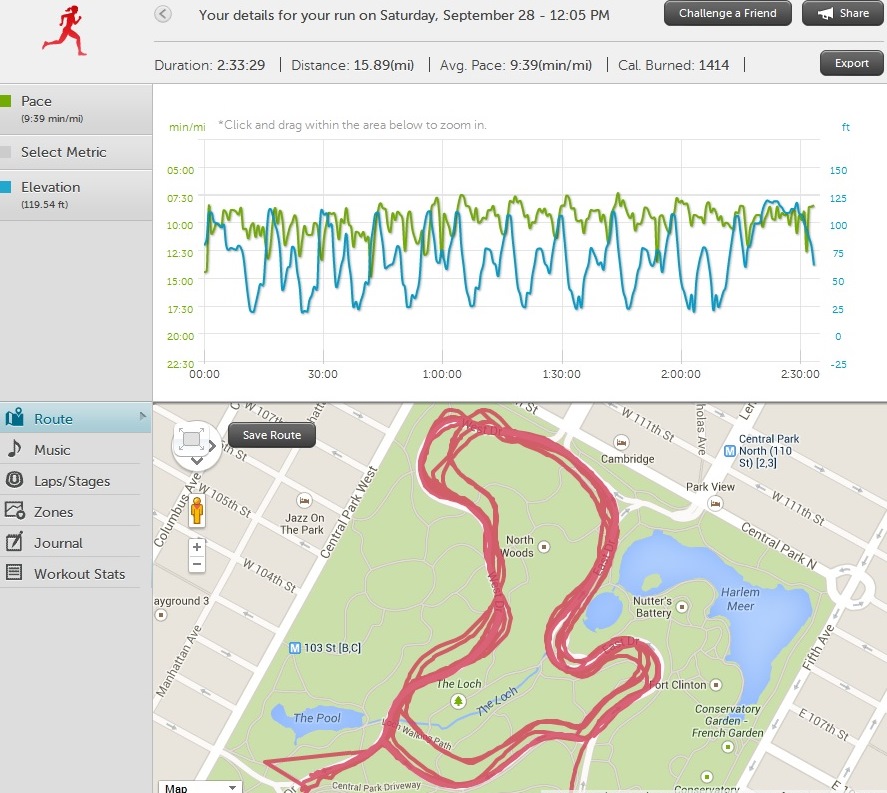Zoom in on the map with plus
The image size is (887, 793).
point(197,547)
